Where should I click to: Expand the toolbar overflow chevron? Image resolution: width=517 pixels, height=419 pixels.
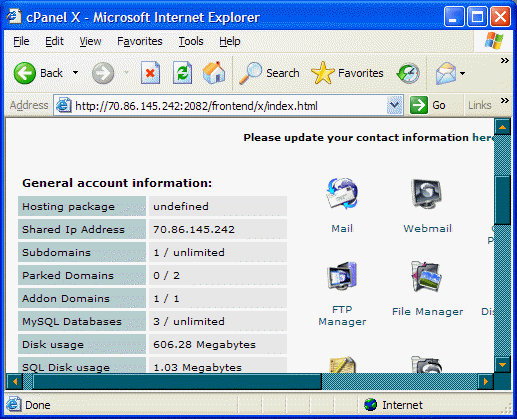(505, 60)
